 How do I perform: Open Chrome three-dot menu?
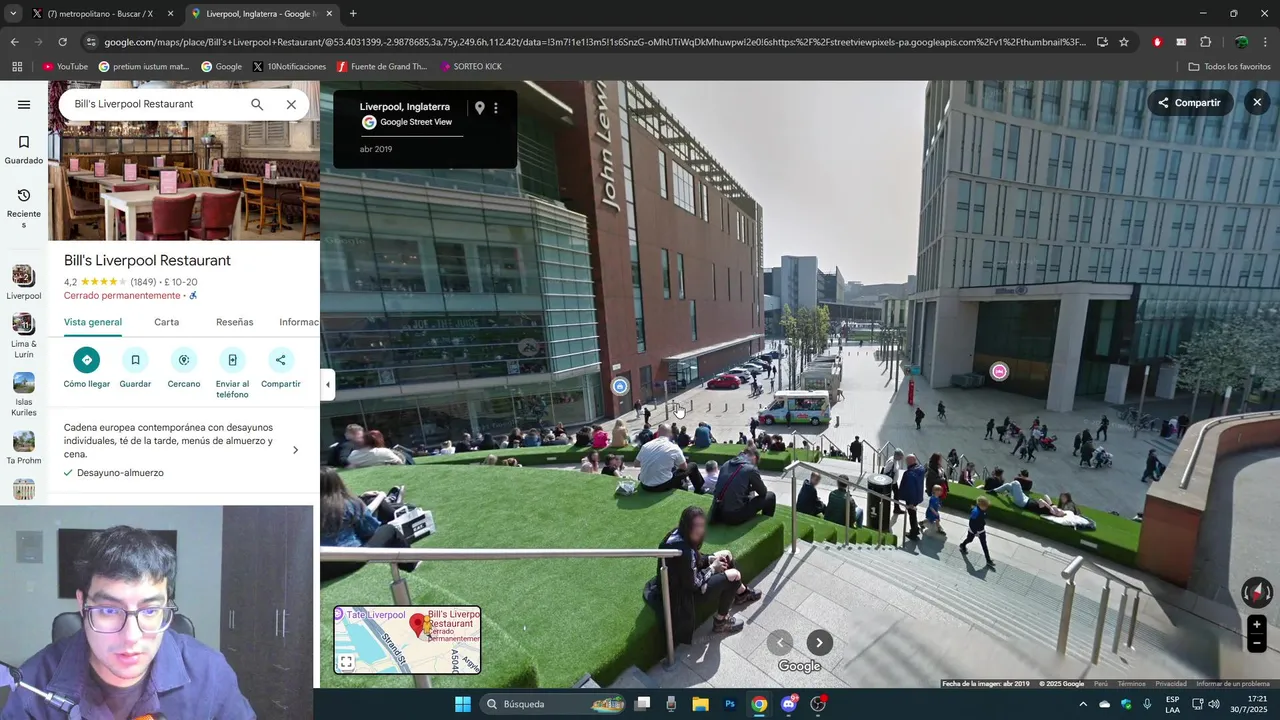pos(1265,42)
